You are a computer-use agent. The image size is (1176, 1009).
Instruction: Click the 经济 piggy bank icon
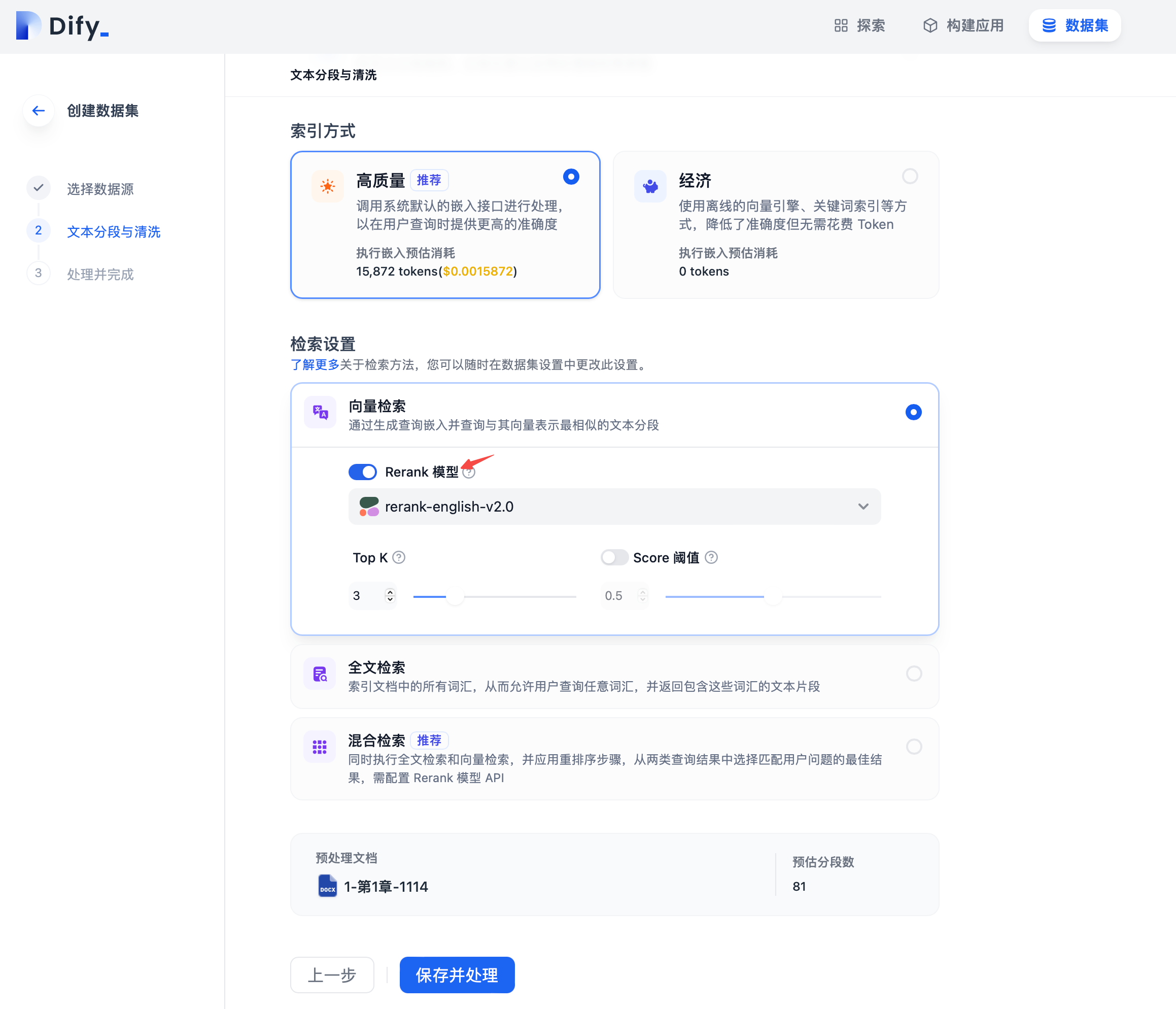point(650,186)
